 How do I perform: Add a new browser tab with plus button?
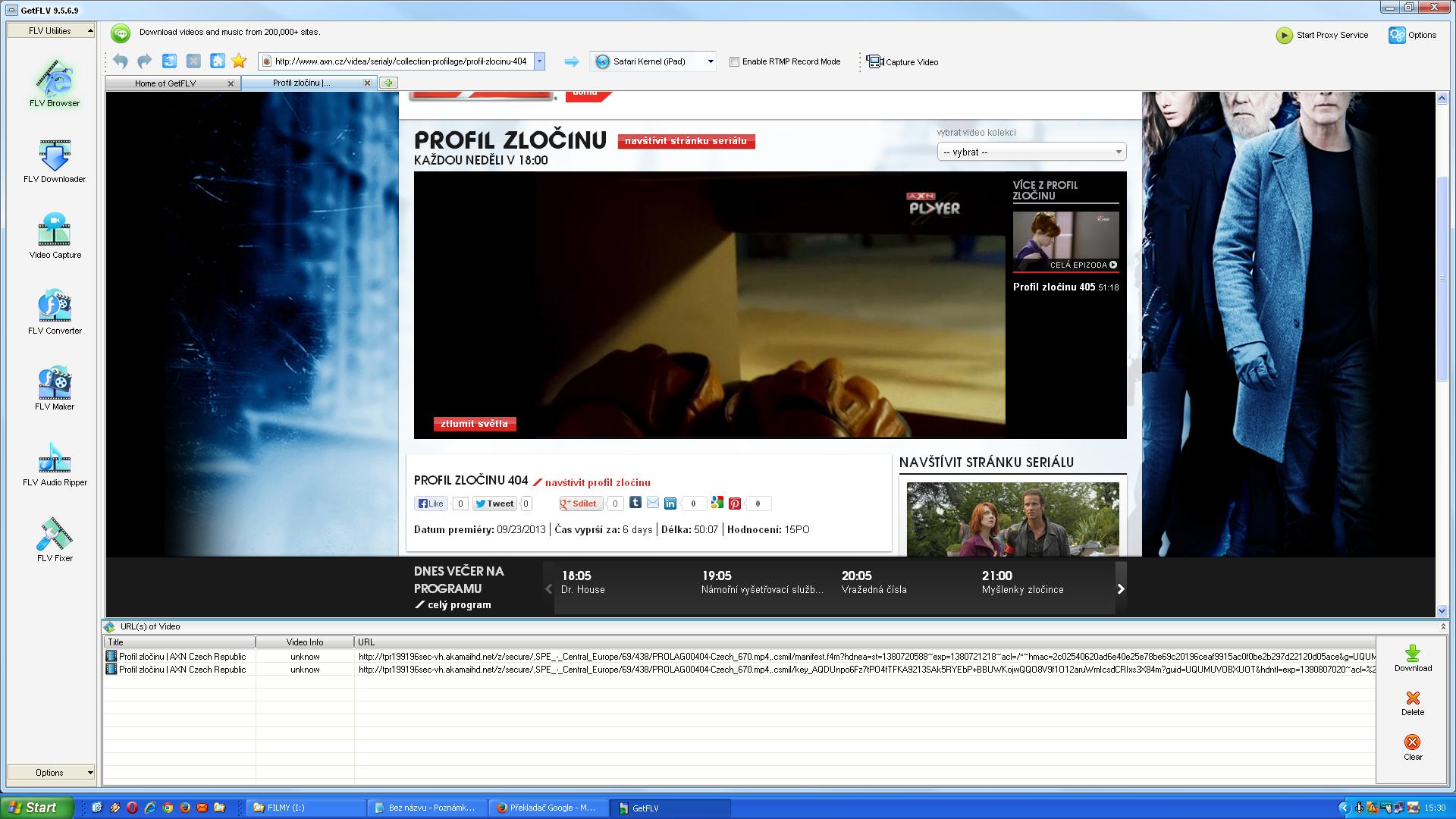[x=388, y=83]
